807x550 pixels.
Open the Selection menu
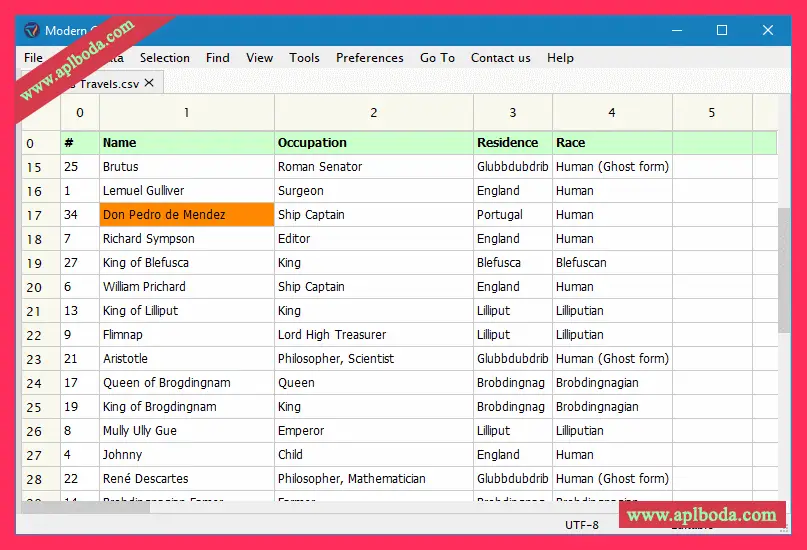164,58
